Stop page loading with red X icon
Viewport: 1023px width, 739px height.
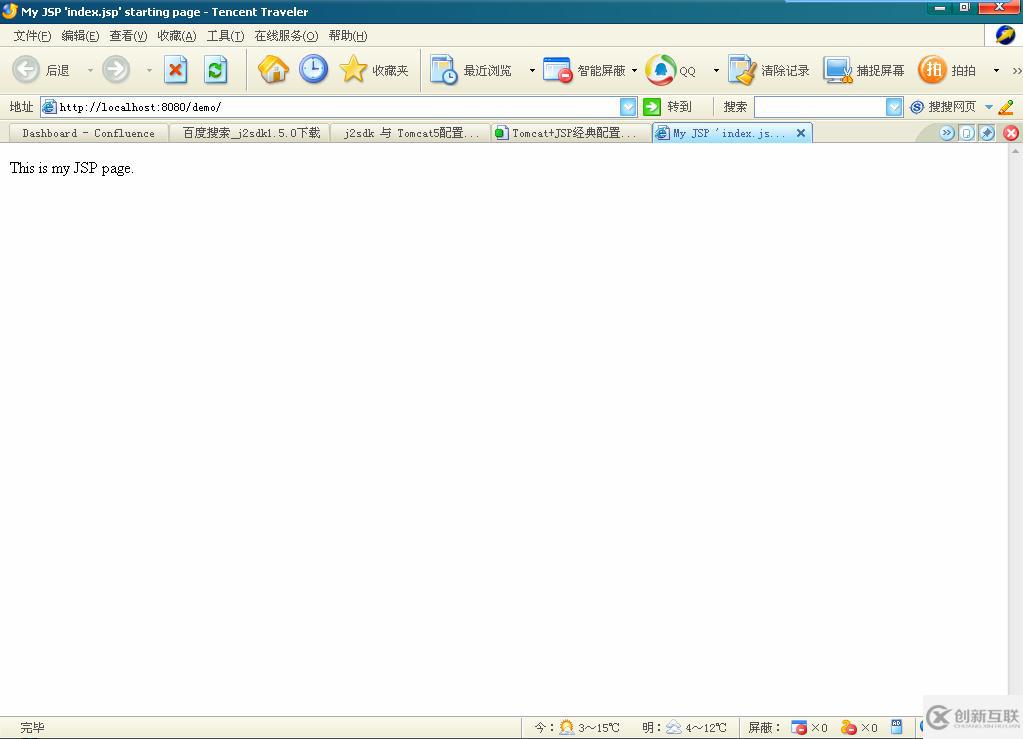click(x=176, y=70)
